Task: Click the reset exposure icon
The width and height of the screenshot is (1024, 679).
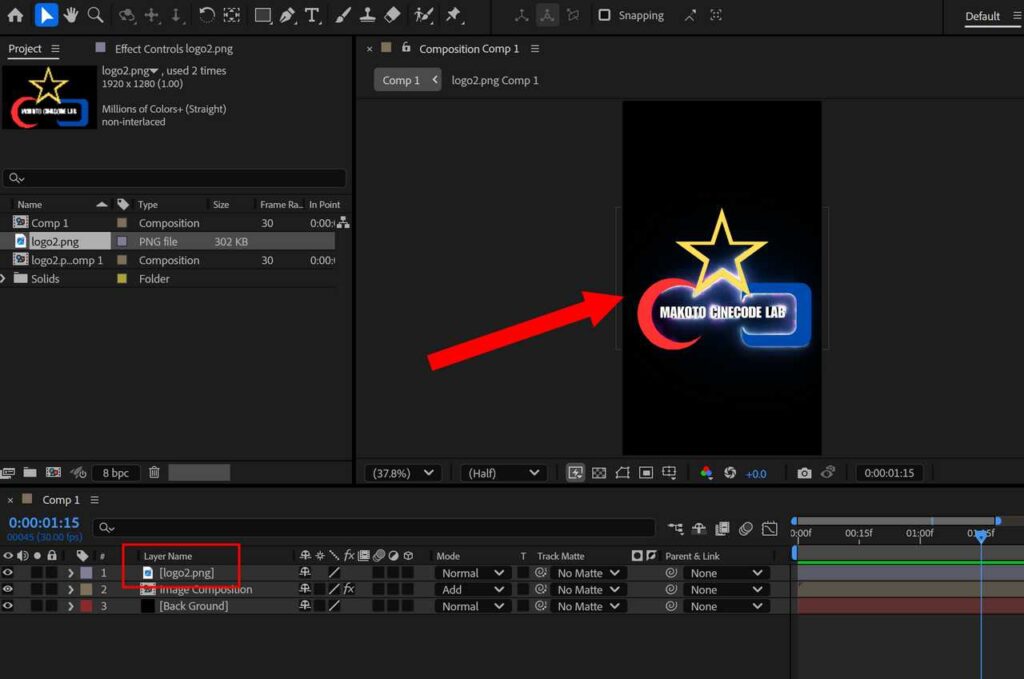Action: [730, 473]
